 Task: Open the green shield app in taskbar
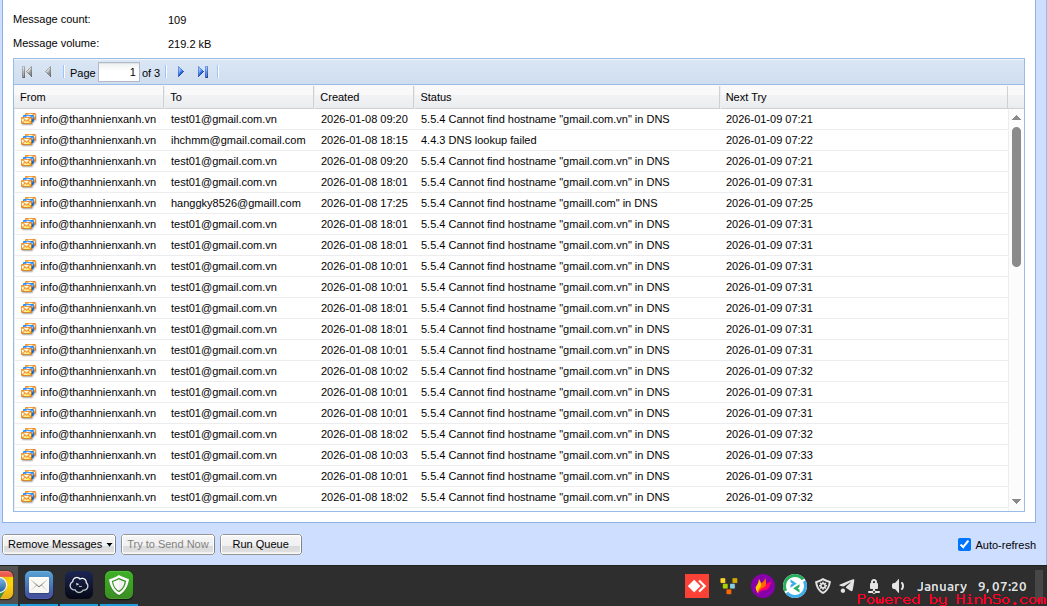pyautogui.click(x=119, y=585)
